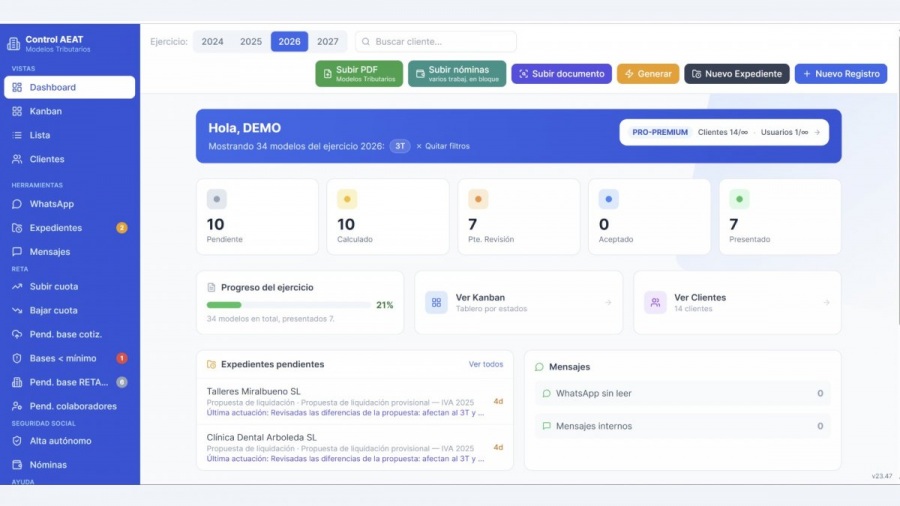Open the PRO-PREMIUM plan badge

pos(660,132)
